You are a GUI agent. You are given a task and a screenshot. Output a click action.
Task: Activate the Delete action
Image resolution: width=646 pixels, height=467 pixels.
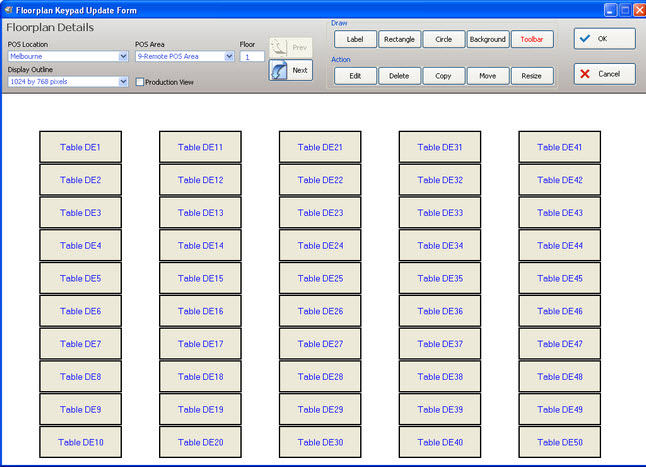click(x=399, y=76)
